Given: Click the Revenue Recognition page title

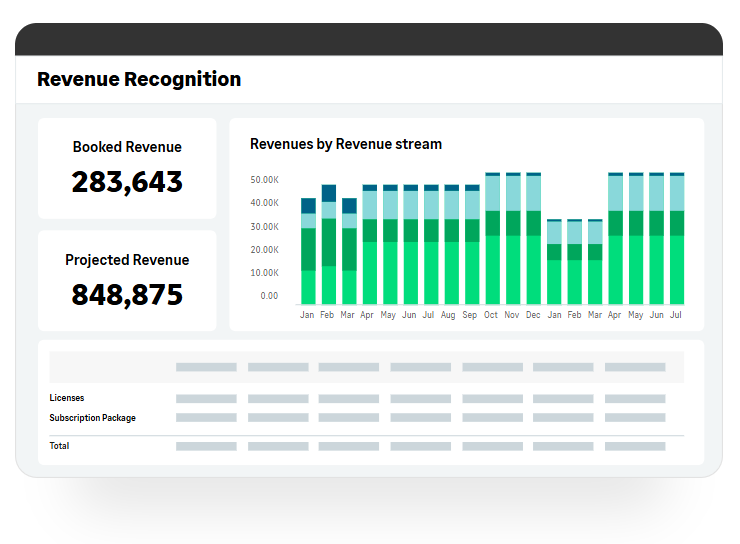Looking at the screenshot, I should click(x=139, y=79).
